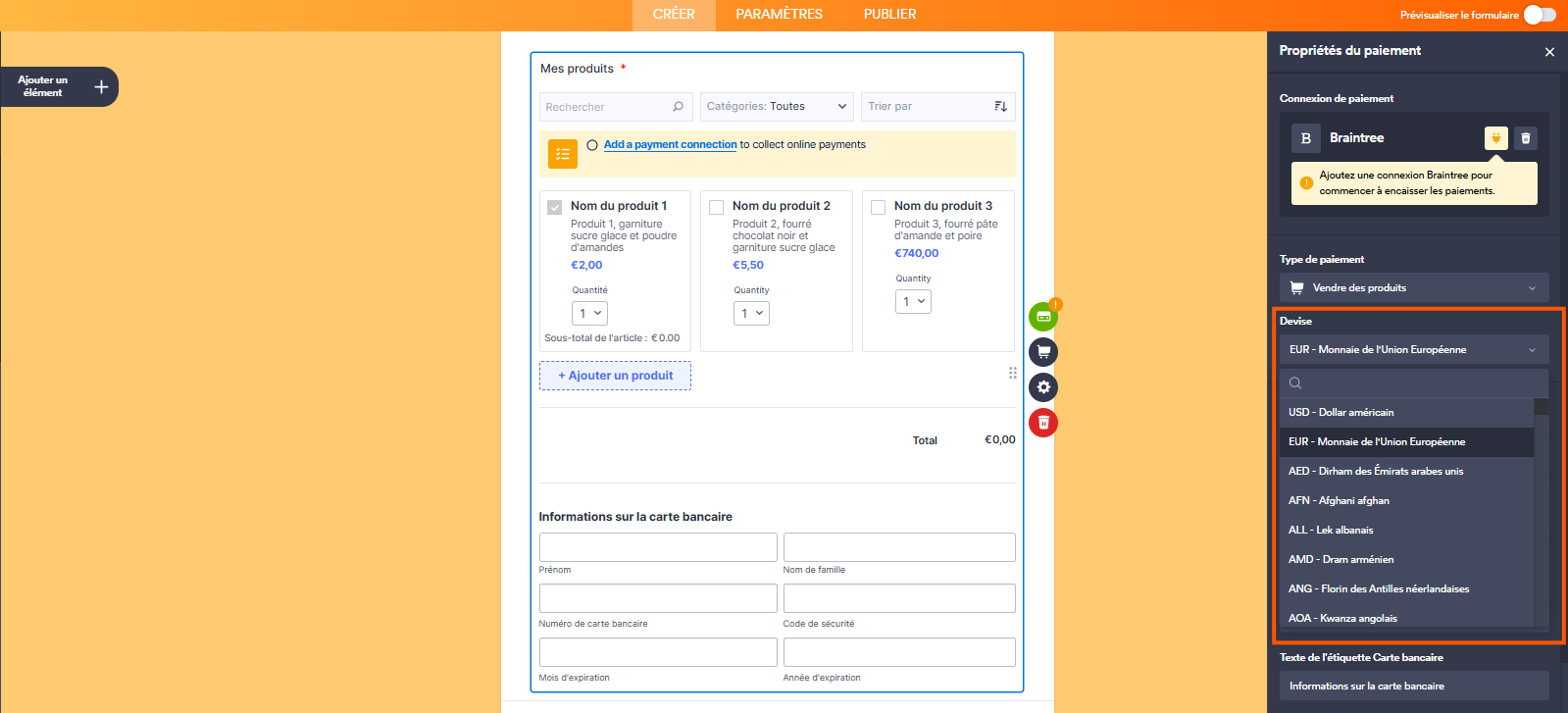Select AFN - Afghani afghan currency
The image size is (1568, 713).
point(1406,500)
